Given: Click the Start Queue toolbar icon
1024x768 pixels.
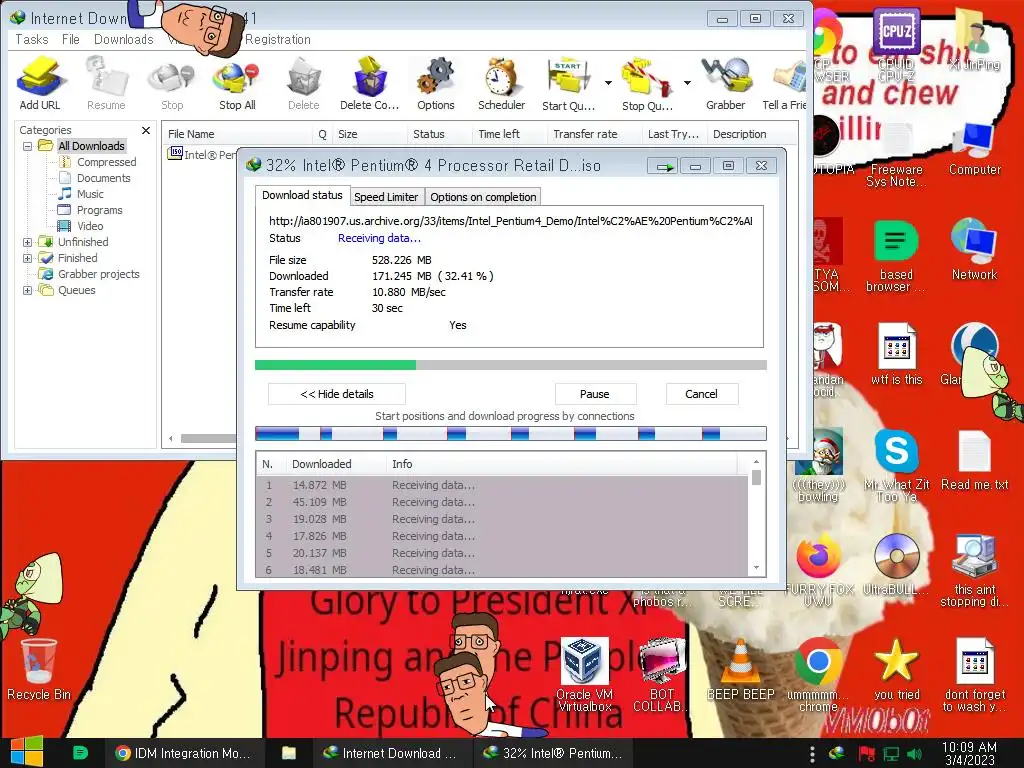Looking at the screenshot, I should [569, 83].
